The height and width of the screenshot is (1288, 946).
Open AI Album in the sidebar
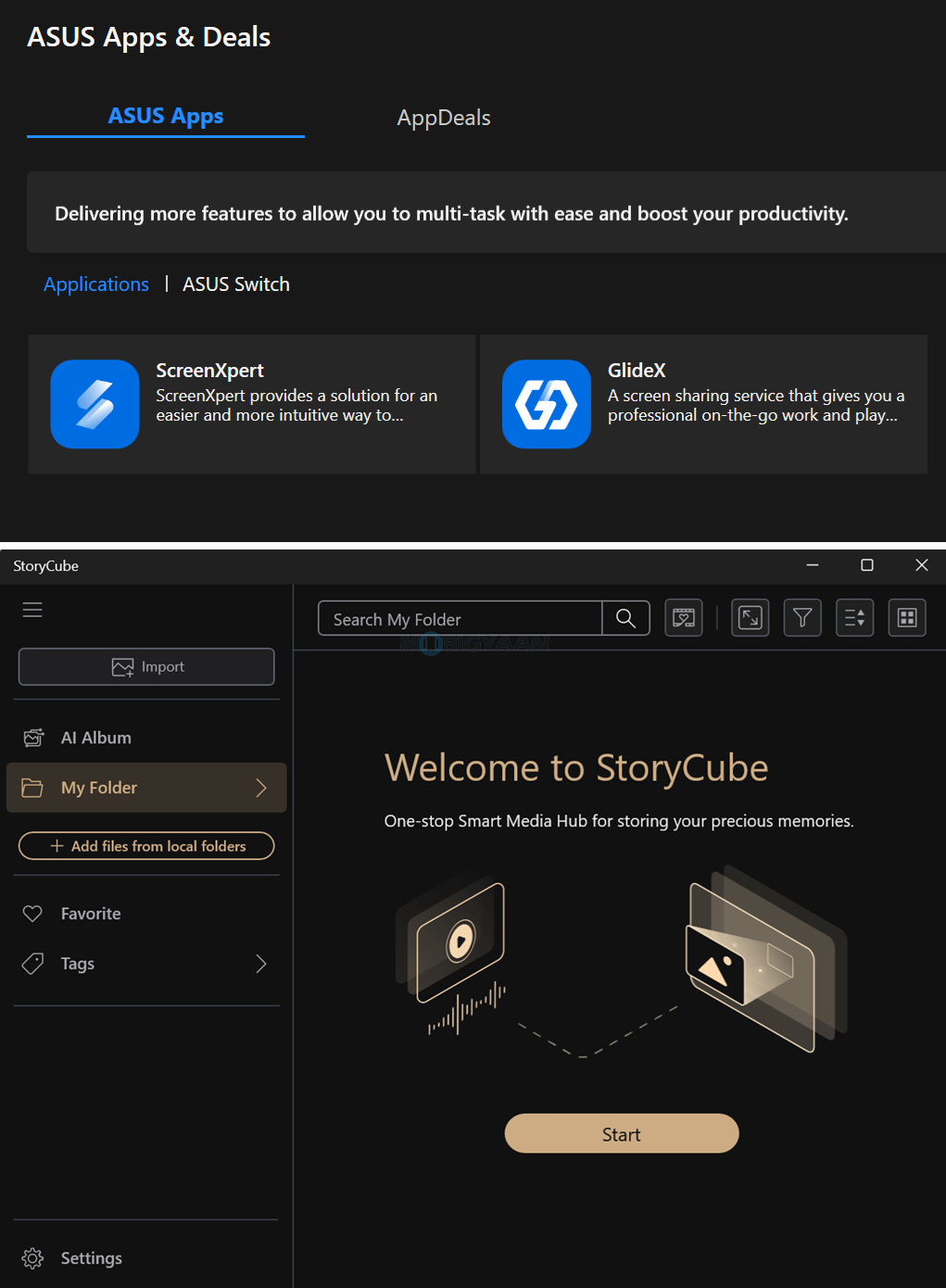point(146,738)
